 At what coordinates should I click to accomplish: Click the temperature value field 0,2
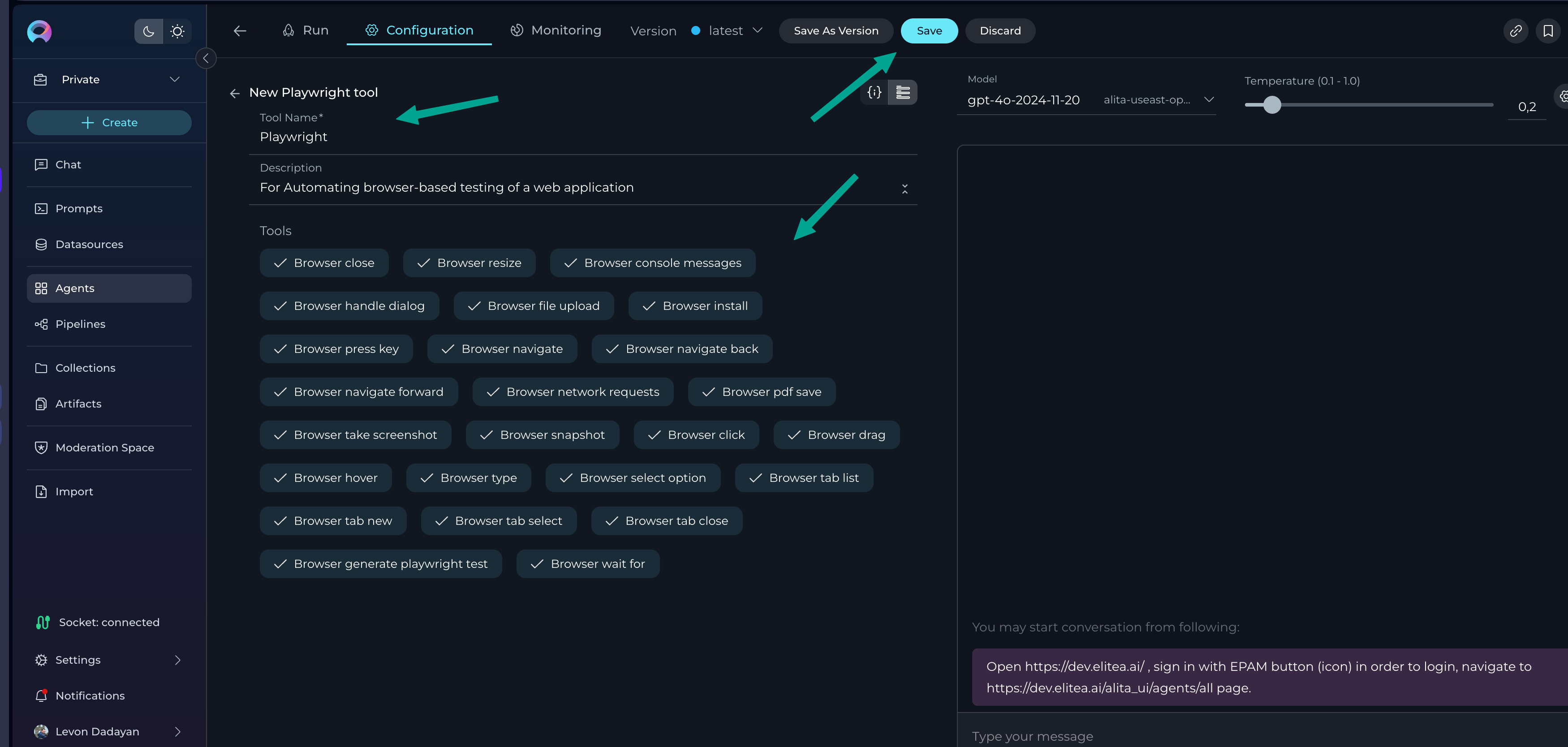click(1527, 107)
